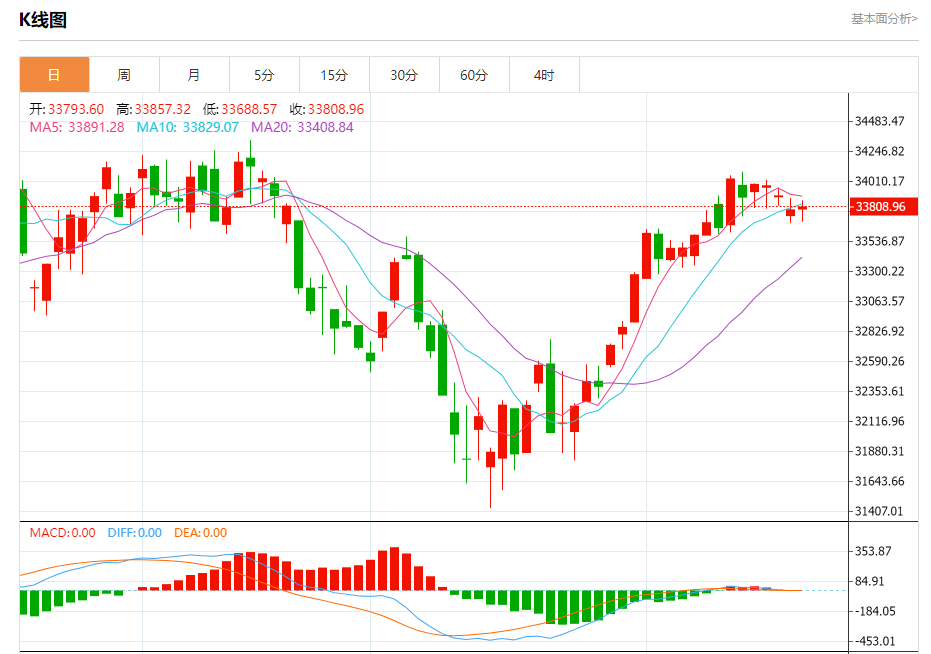
Task: Click the 33300.22 price axis label
Action: (x=880, y=271)
